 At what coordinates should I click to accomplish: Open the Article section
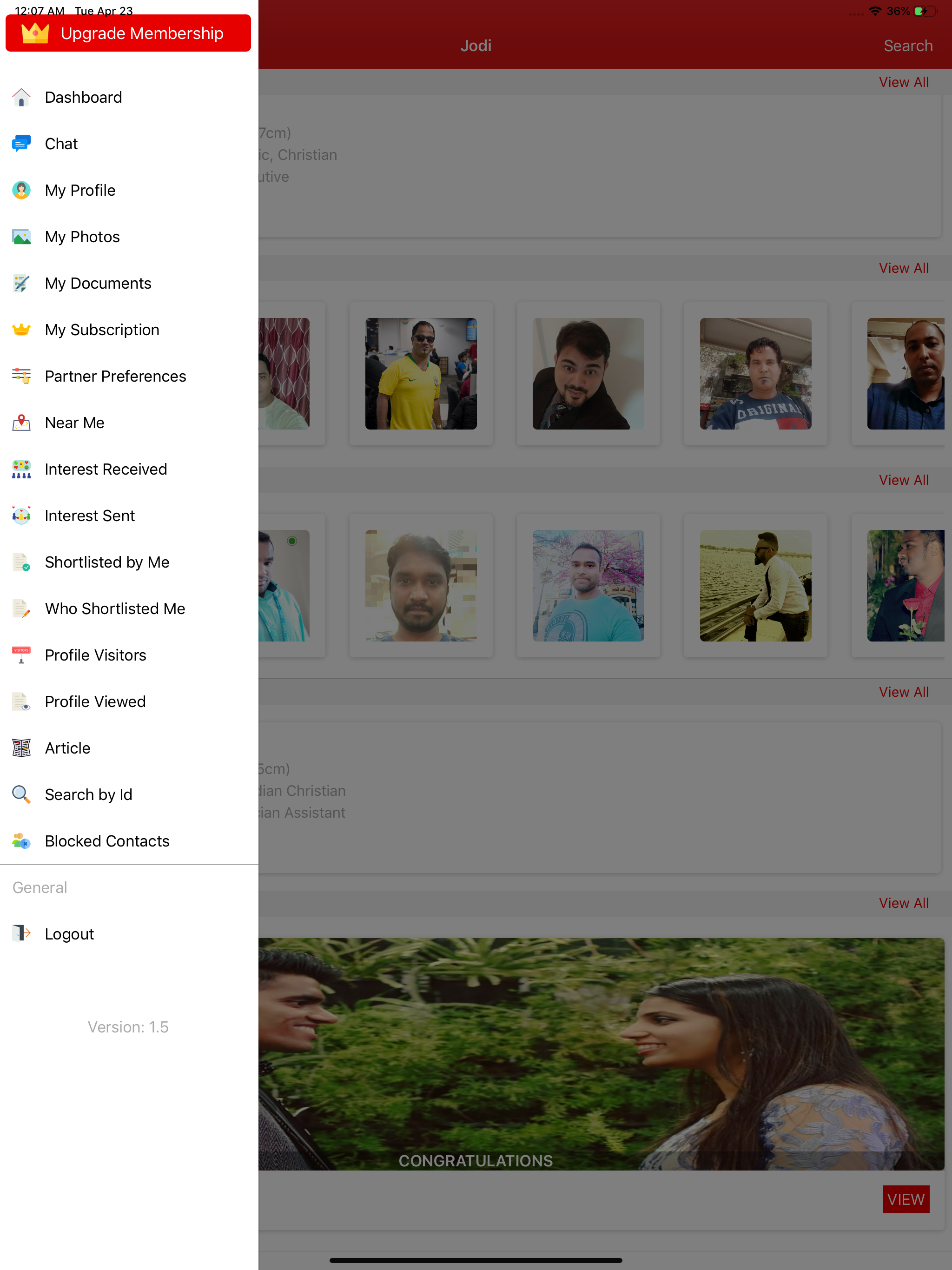tap(129, 748)
